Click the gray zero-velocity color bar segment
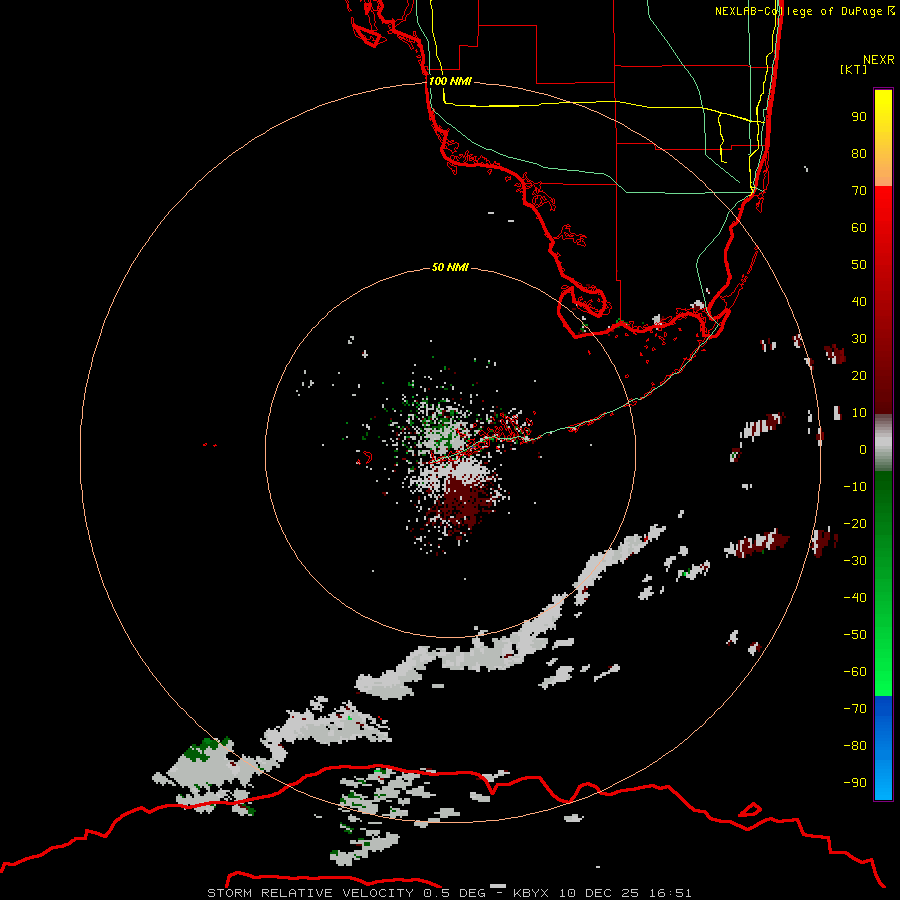Viewport: 900px width, 900px height. coord(883,443)
